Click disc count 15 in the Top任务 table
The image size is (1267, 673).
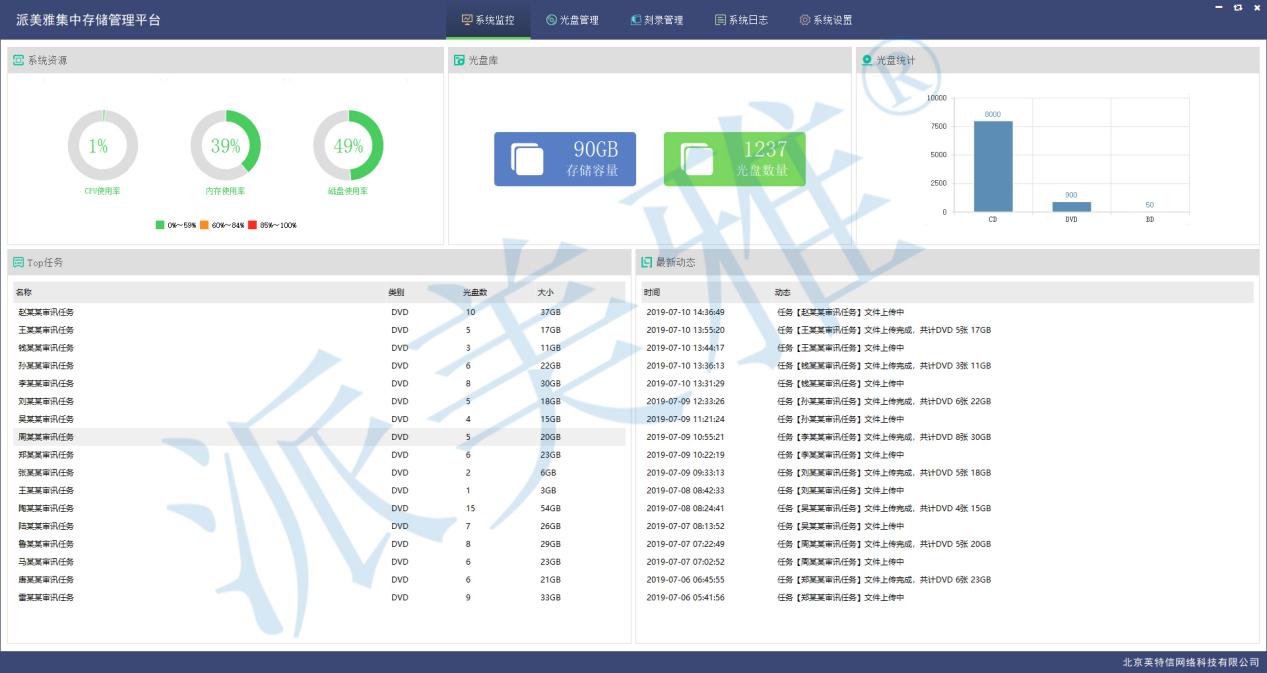coord(471,508)
